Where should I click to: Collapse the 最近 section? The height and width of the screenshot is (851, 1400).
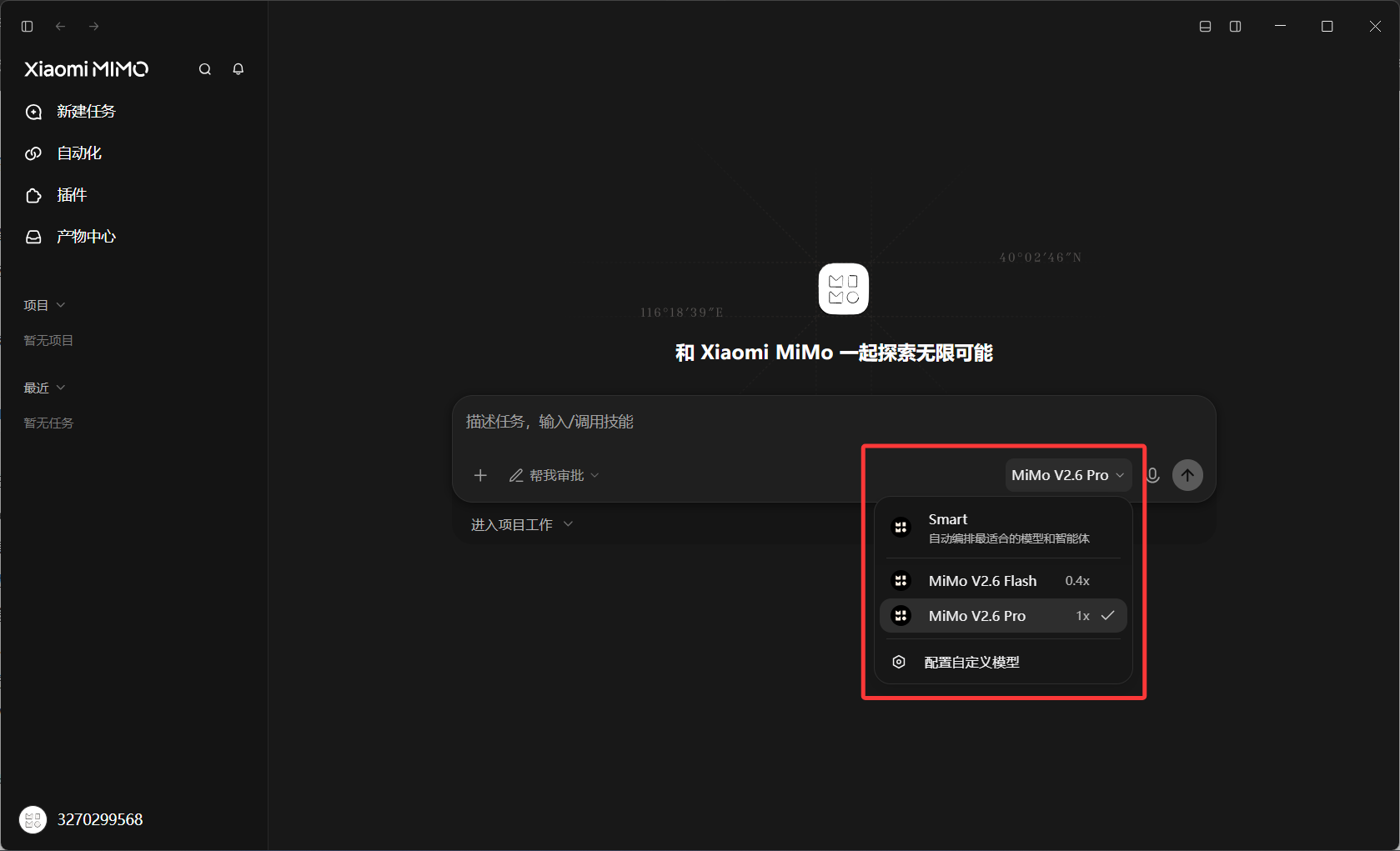coord(44,388)
